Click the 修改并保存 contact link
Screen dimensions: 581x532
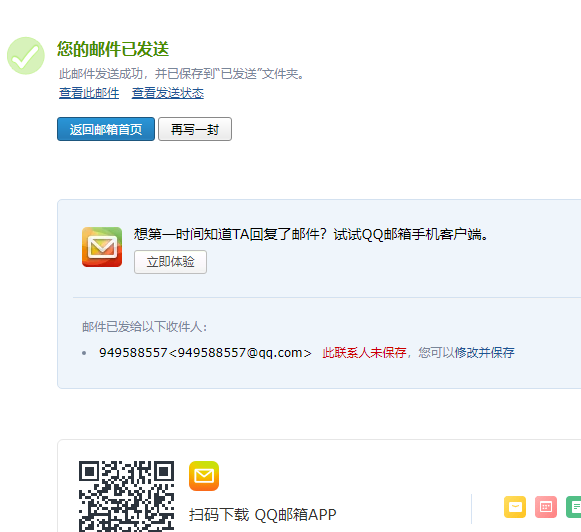click(484, 353)
